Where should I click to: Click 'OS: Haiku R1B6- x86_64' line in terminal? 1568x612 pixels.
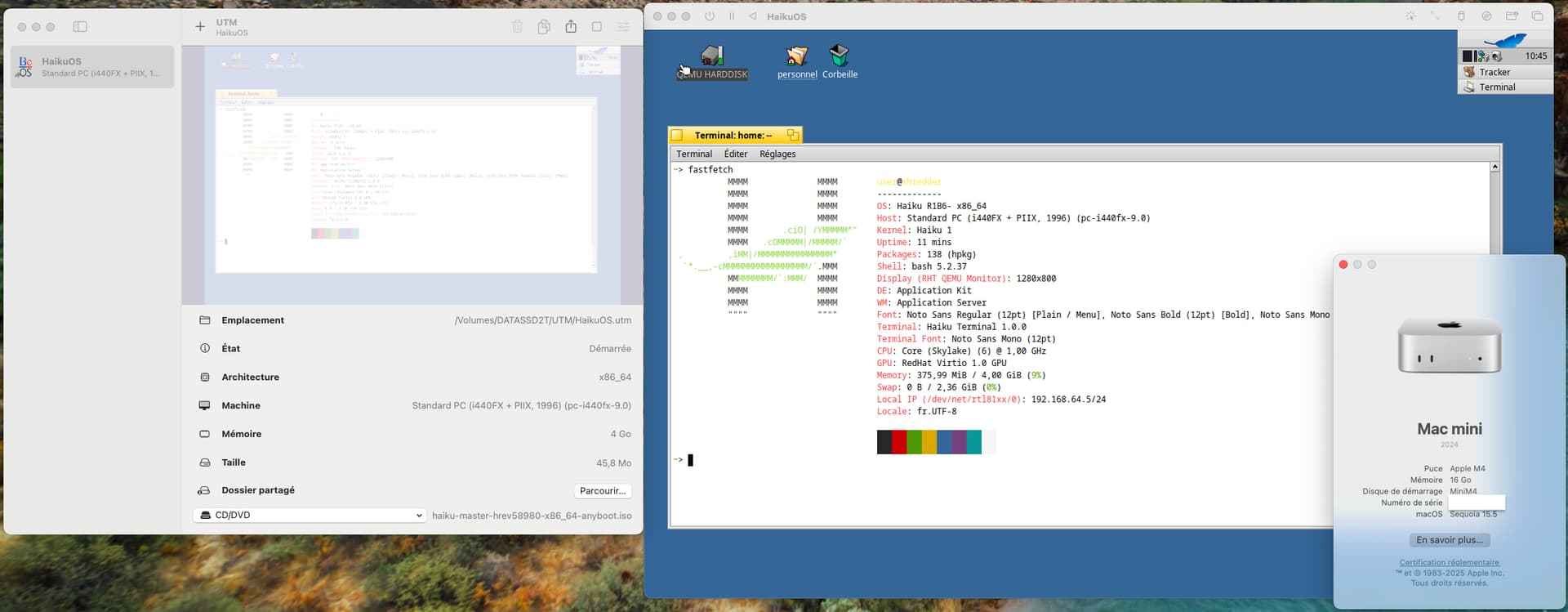931,206
